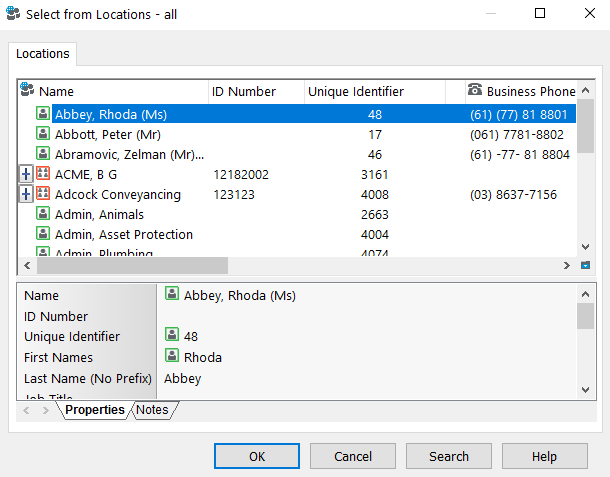Click the company icon for Adcock Conveyancing
610x477 pixels.
click(43, 194)
